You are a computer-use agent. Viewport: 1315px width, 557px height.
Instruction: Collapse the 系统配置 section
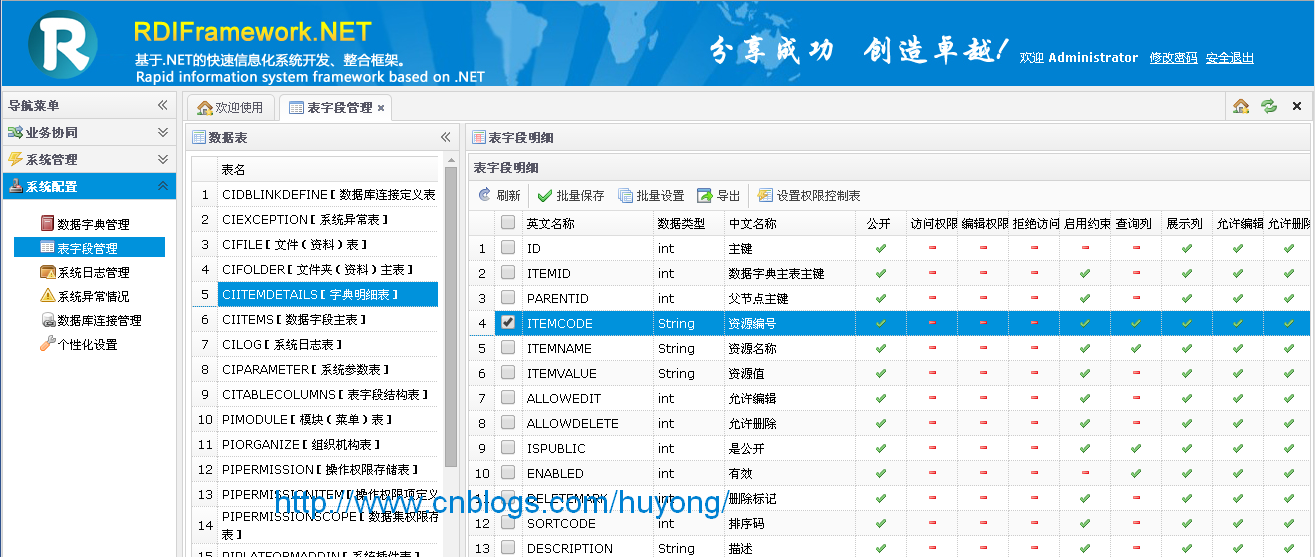point(162,186)
